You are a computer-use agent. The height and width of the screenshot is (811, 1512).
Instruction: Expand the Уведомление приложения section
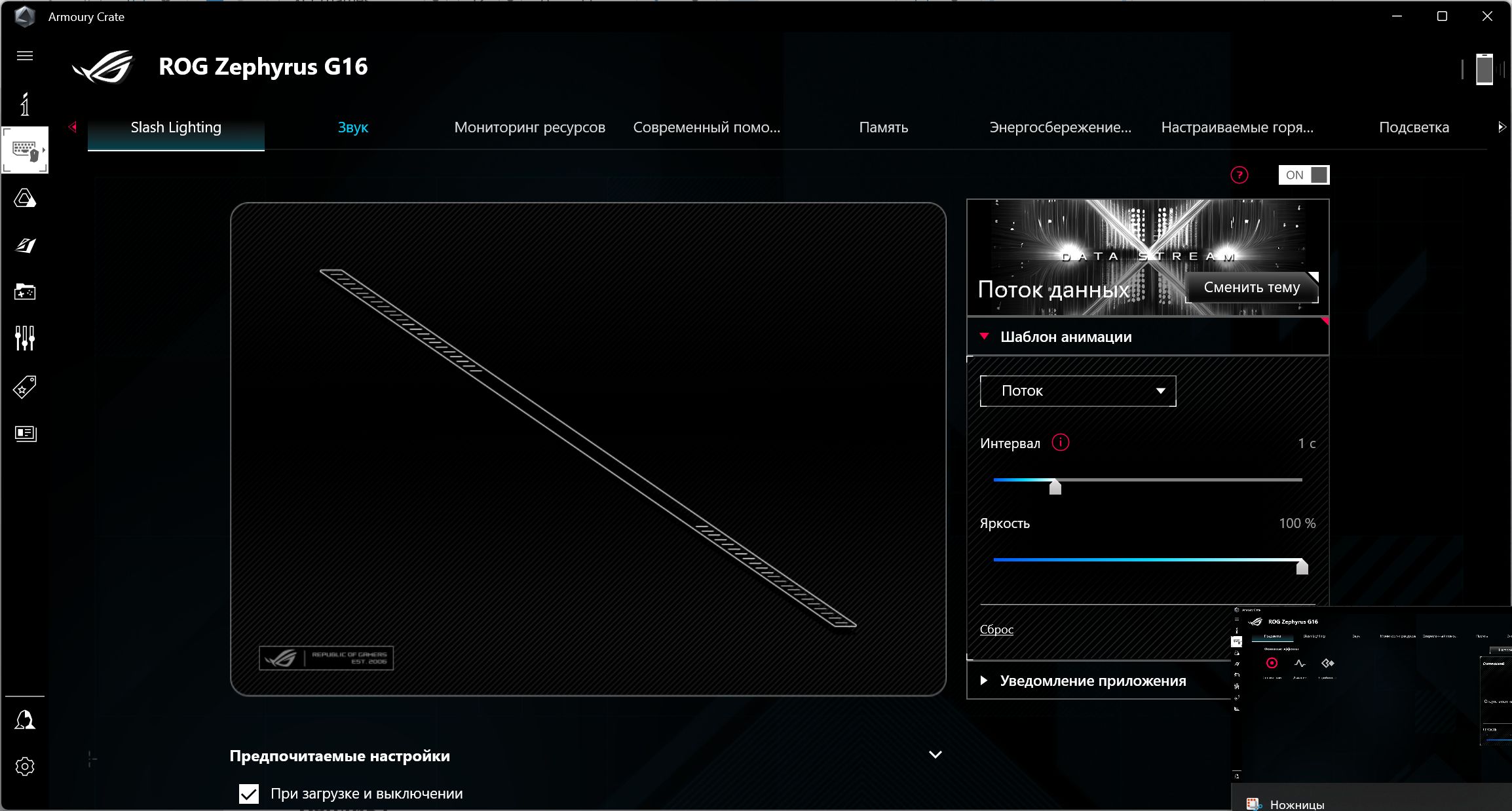click(1099, 681)
